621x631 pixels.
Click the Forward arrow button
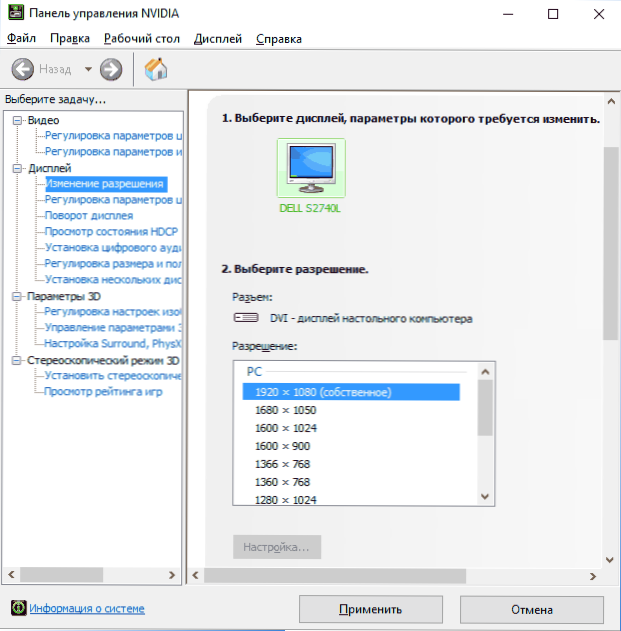click(111, 69)
